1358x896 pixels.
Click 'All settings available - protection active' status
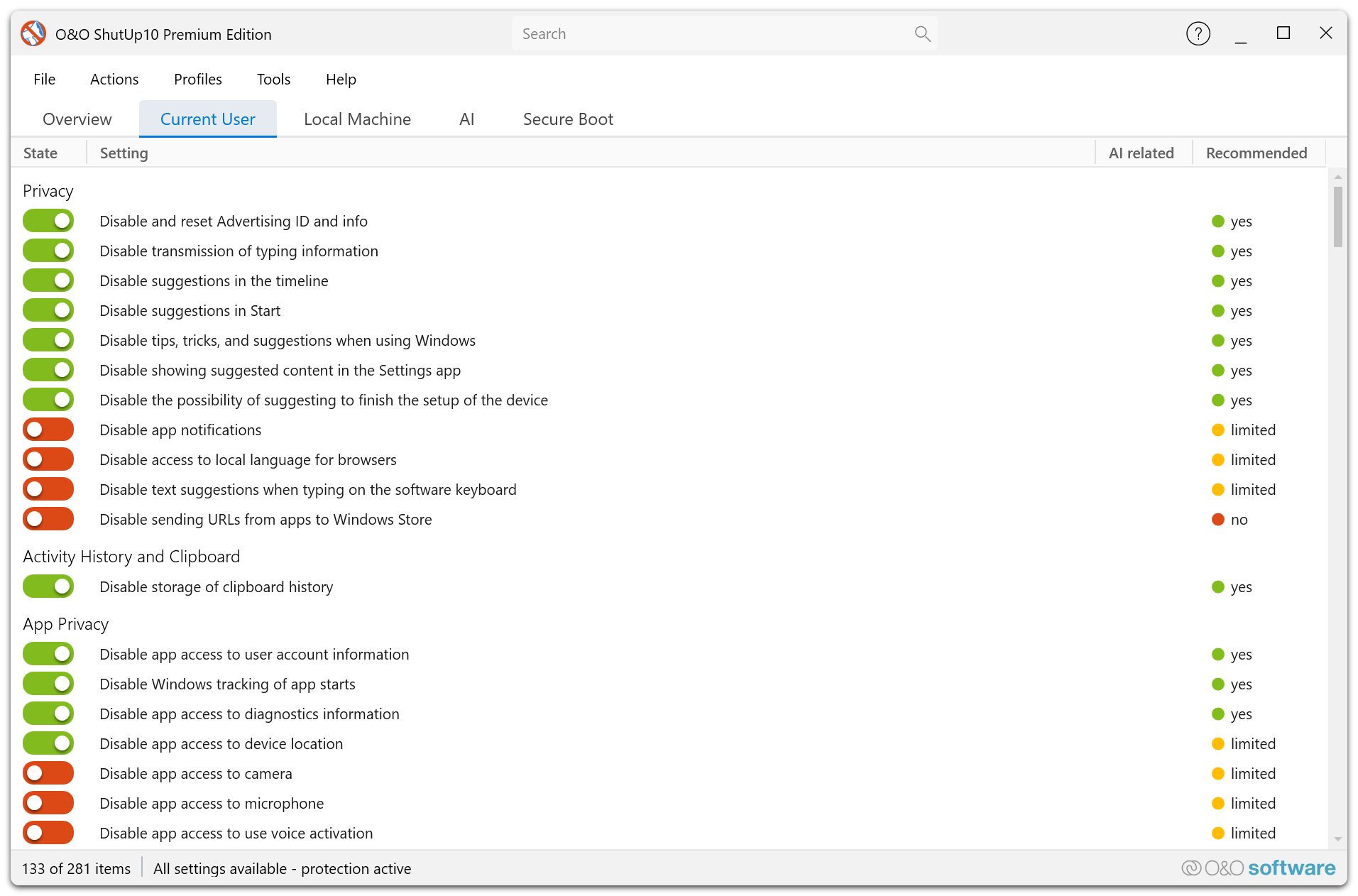click(x=282, y=868)
